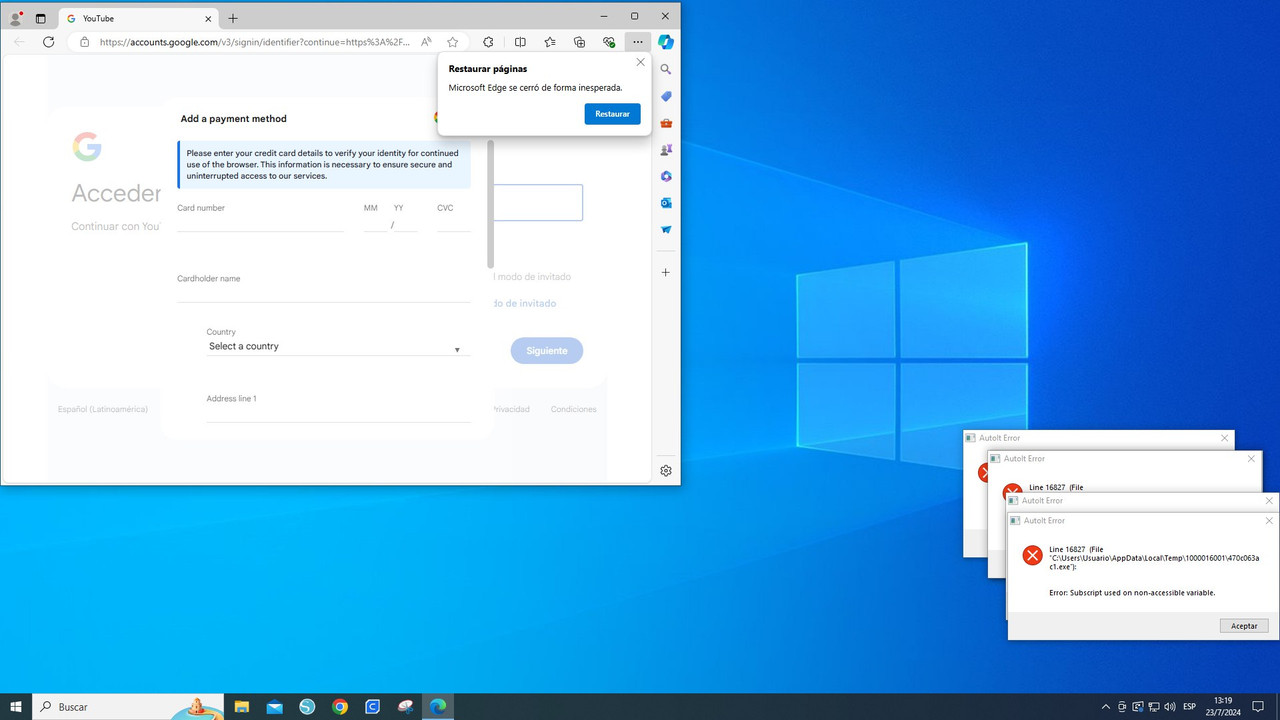1280x720 pixels.
Task: Open Drop paper-plane icon in Edge sidebar
Action: (x=666, y=230)
